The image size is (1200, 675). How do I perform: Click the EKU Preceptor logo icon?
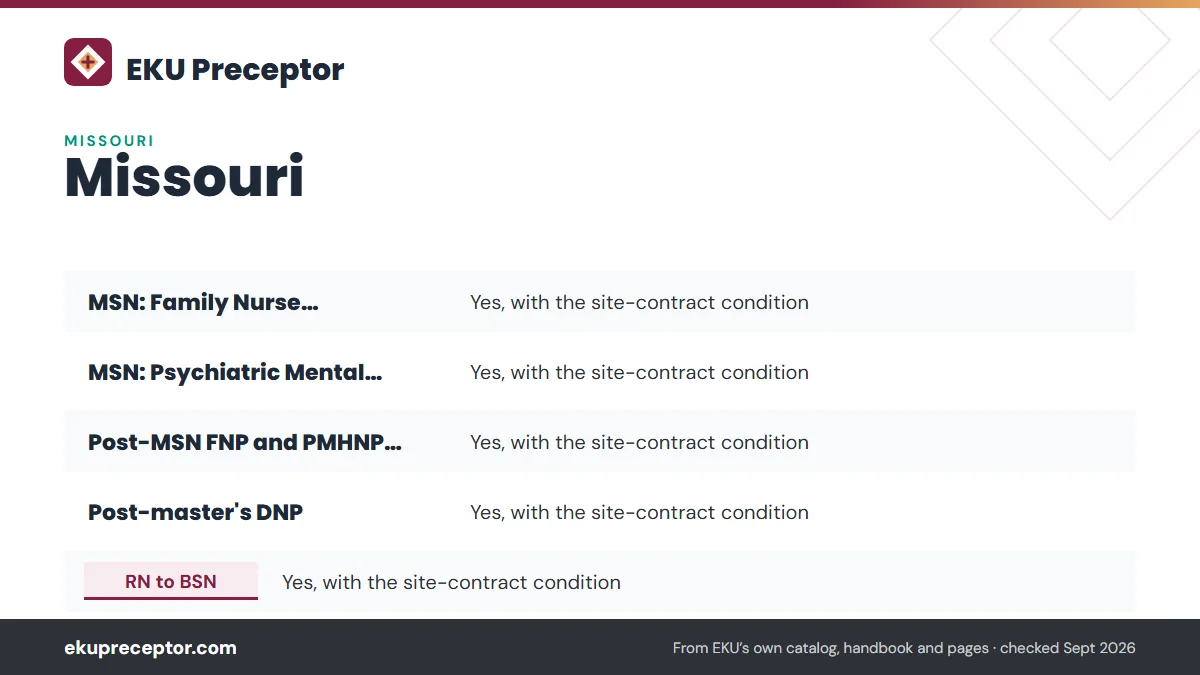[88, 62]
